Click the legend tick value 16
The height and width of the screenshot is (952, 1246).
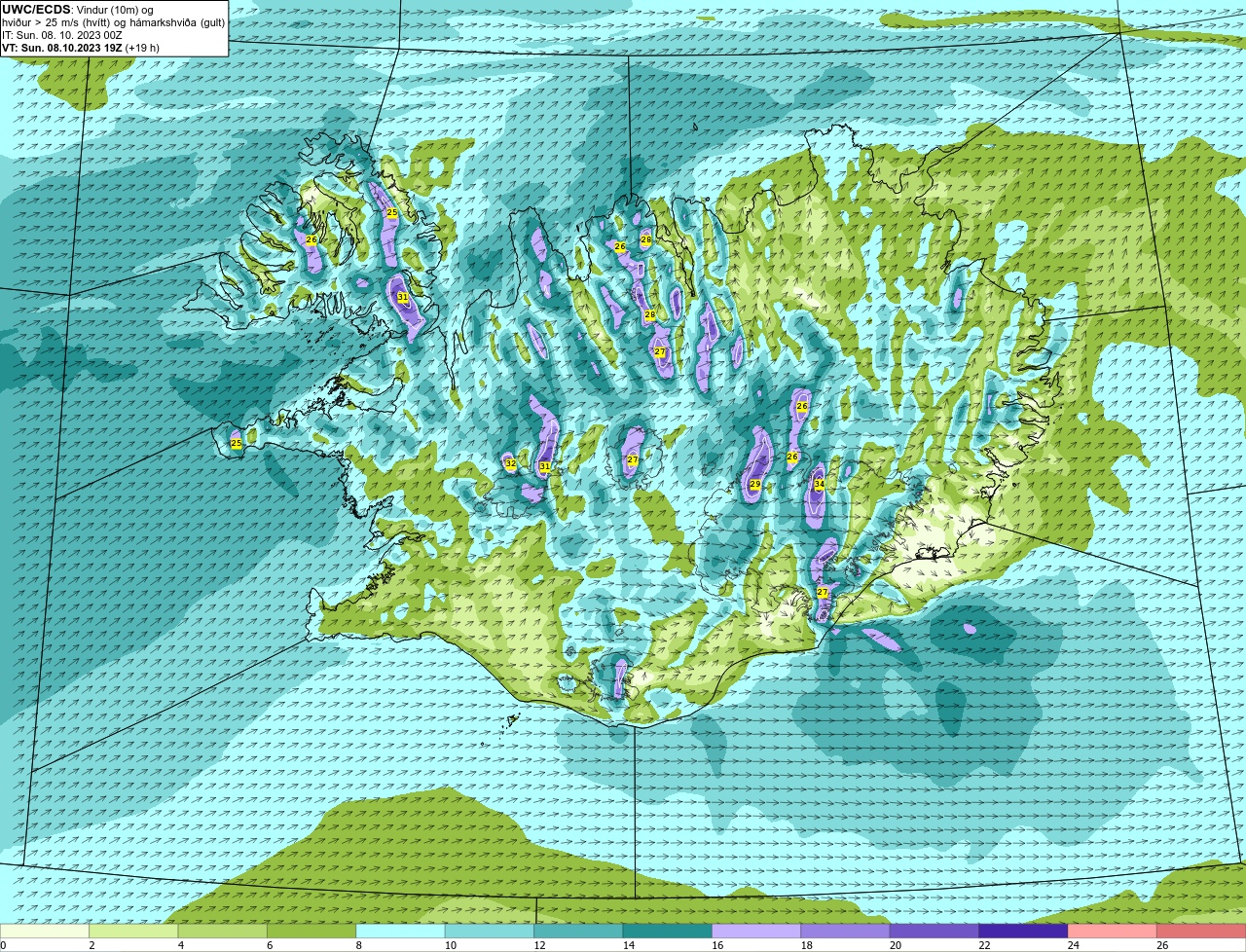[x=715, y=945]
